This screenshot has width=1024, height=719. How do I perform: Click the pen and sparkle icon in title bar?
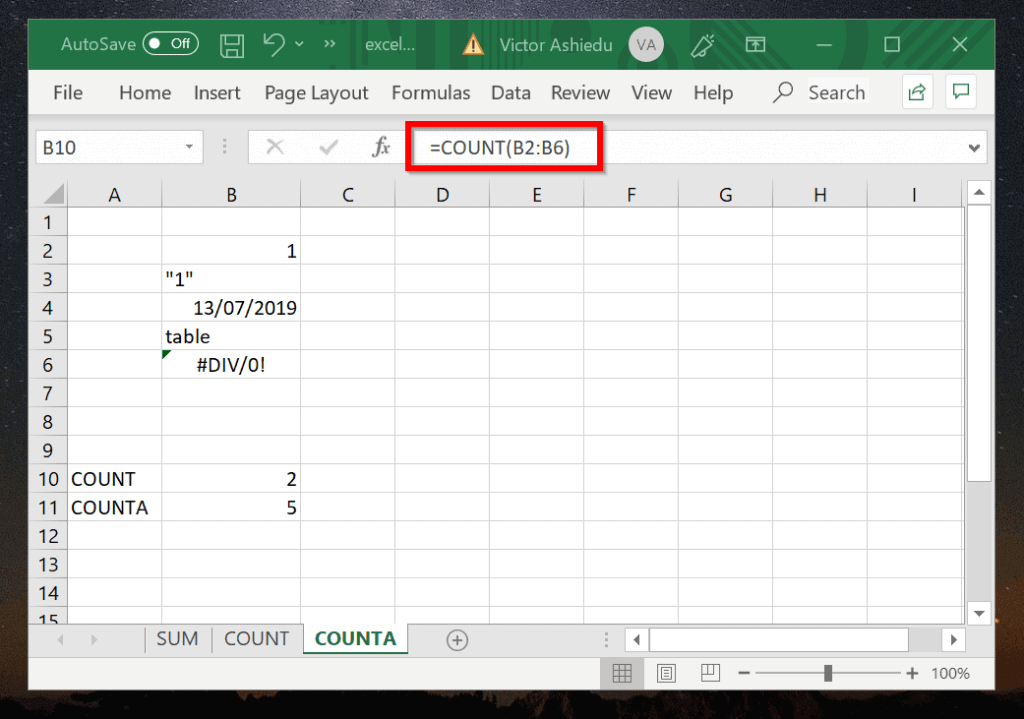703,44
